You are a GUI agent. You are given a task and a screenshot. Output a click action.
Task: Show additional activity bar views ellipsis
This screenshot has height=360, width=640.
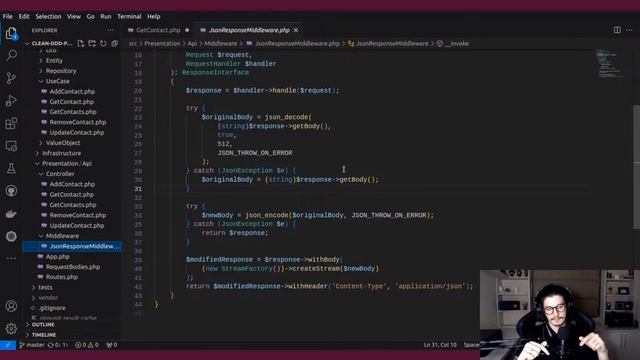click(x=11, y=258)
